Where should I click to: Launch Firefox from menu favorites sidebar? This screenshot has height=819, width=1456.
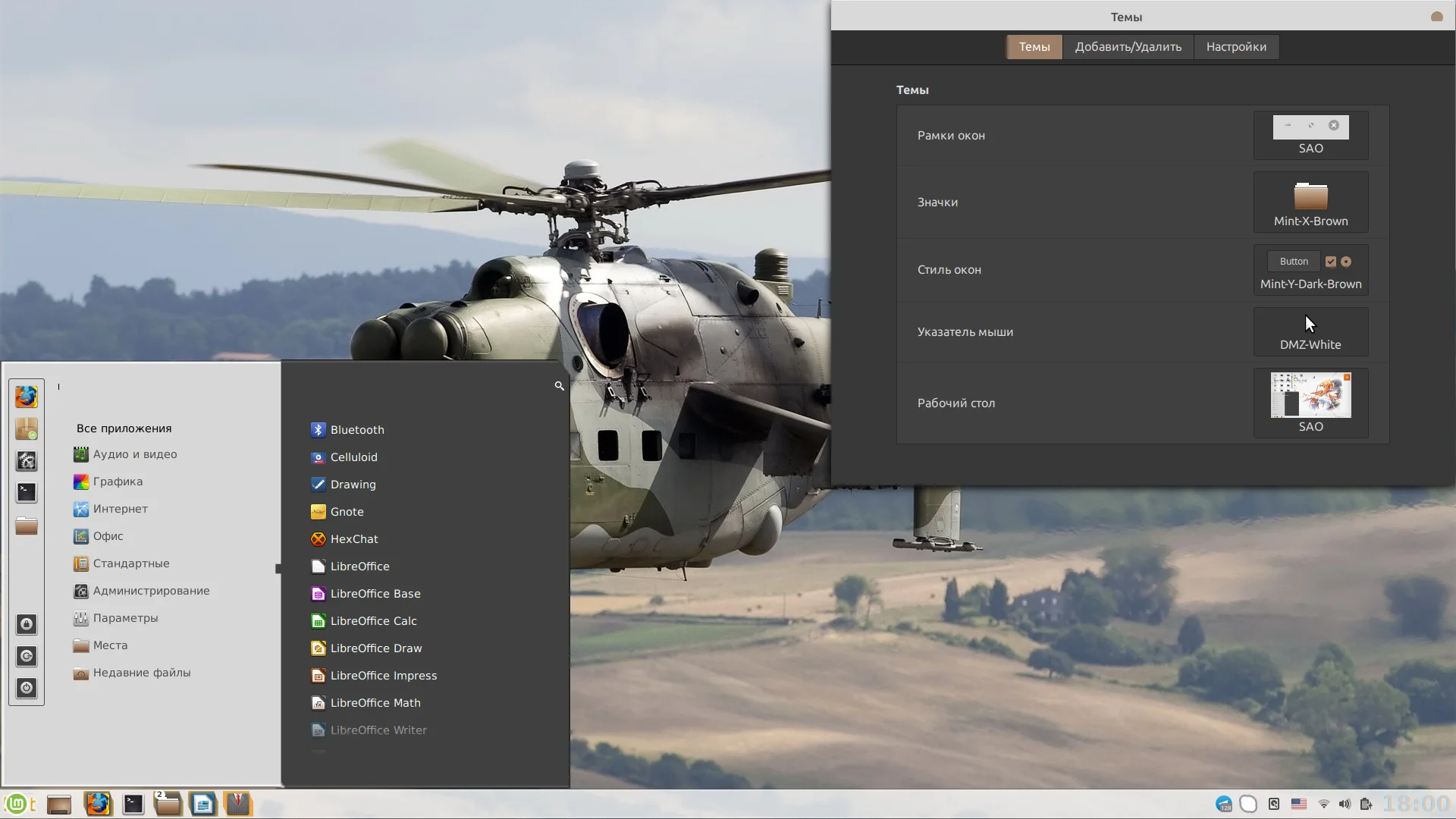pyautogui.click(x=27, y=397)
